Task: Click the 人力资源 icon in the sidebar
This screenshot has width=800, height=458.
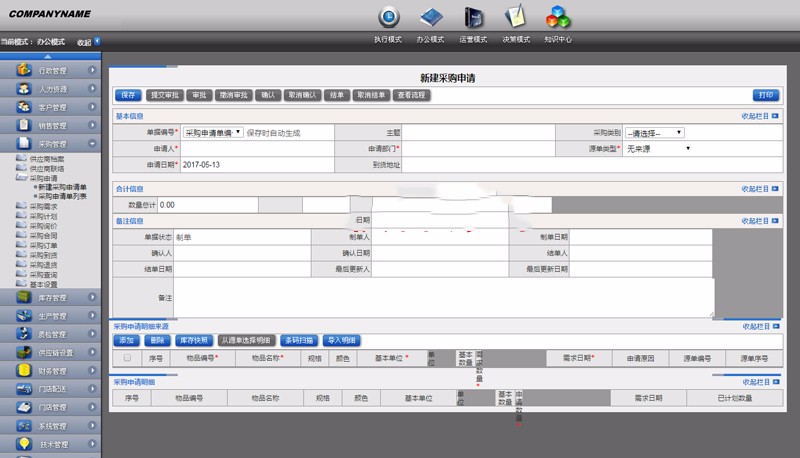Action: point(23,89)
